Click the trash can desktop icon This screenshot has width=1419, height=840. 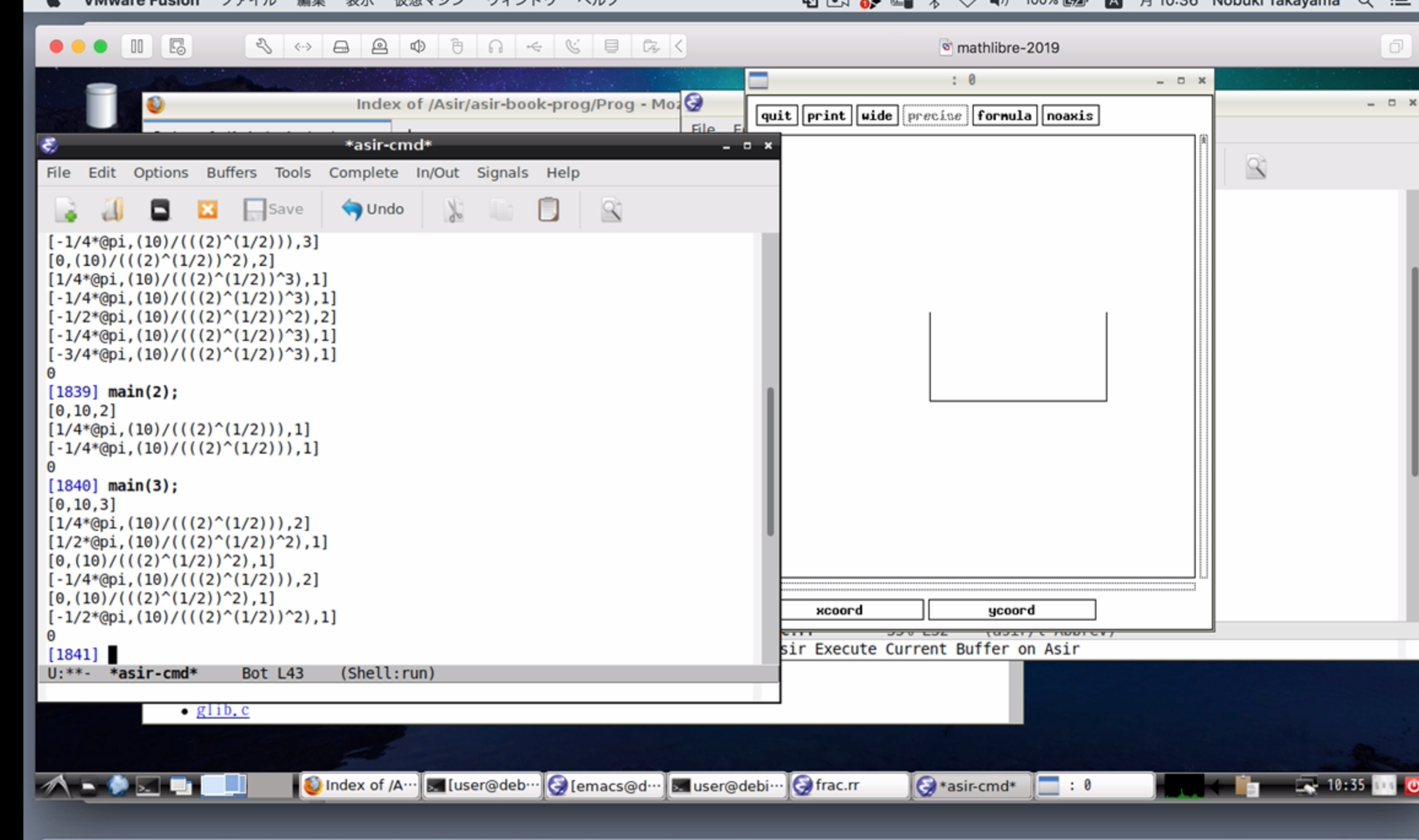[x=101, y=105]
